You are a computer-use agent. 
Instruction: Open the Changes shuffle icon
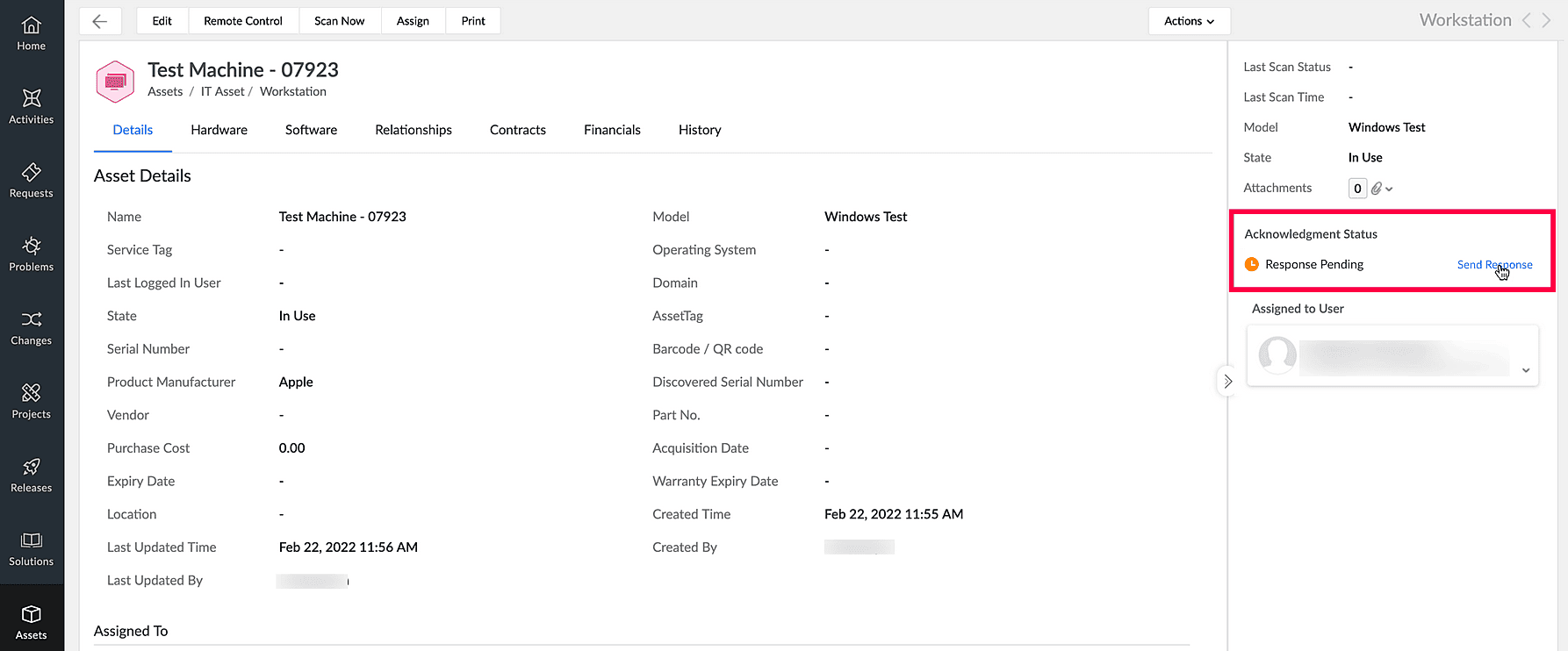tap(32, 319)
